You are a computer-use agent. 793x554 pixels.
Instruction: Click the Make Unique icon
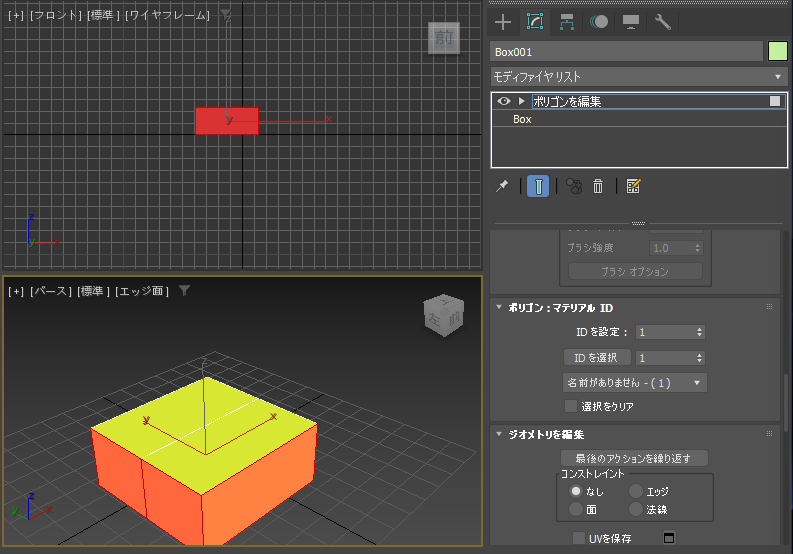point(574,186)
